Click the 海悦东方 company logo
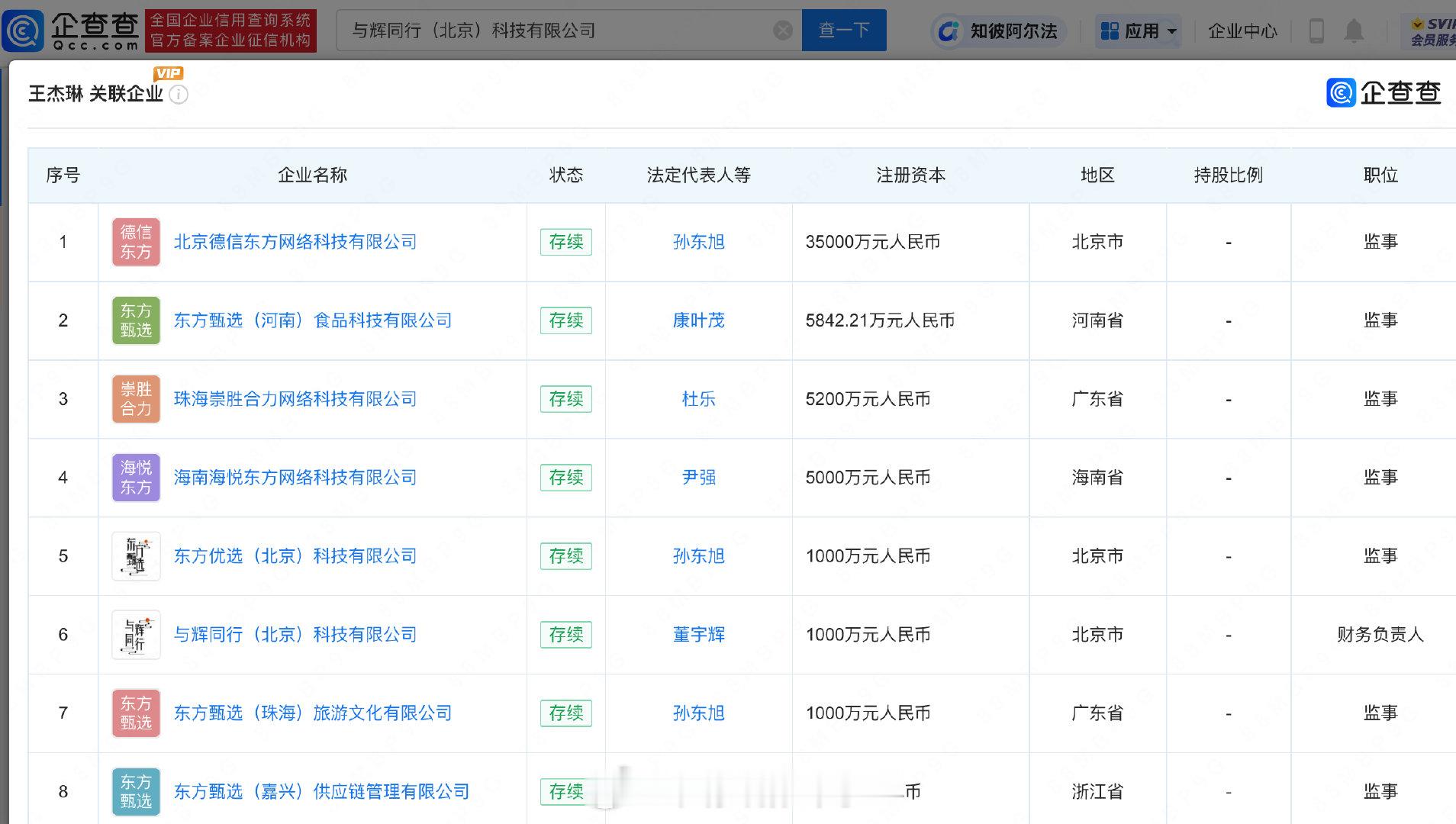The width and height of the screenshot is (1456, 824). click(x=136, y=478)
